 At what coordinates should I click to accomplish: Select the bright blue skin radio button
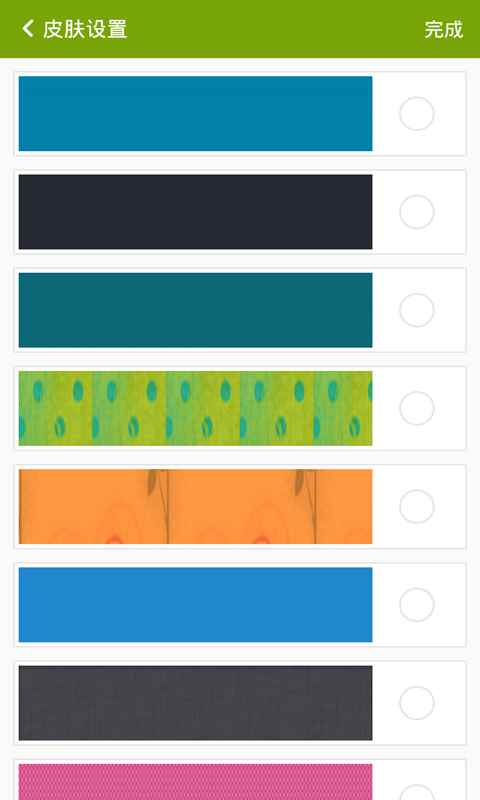tap(417, 605)
